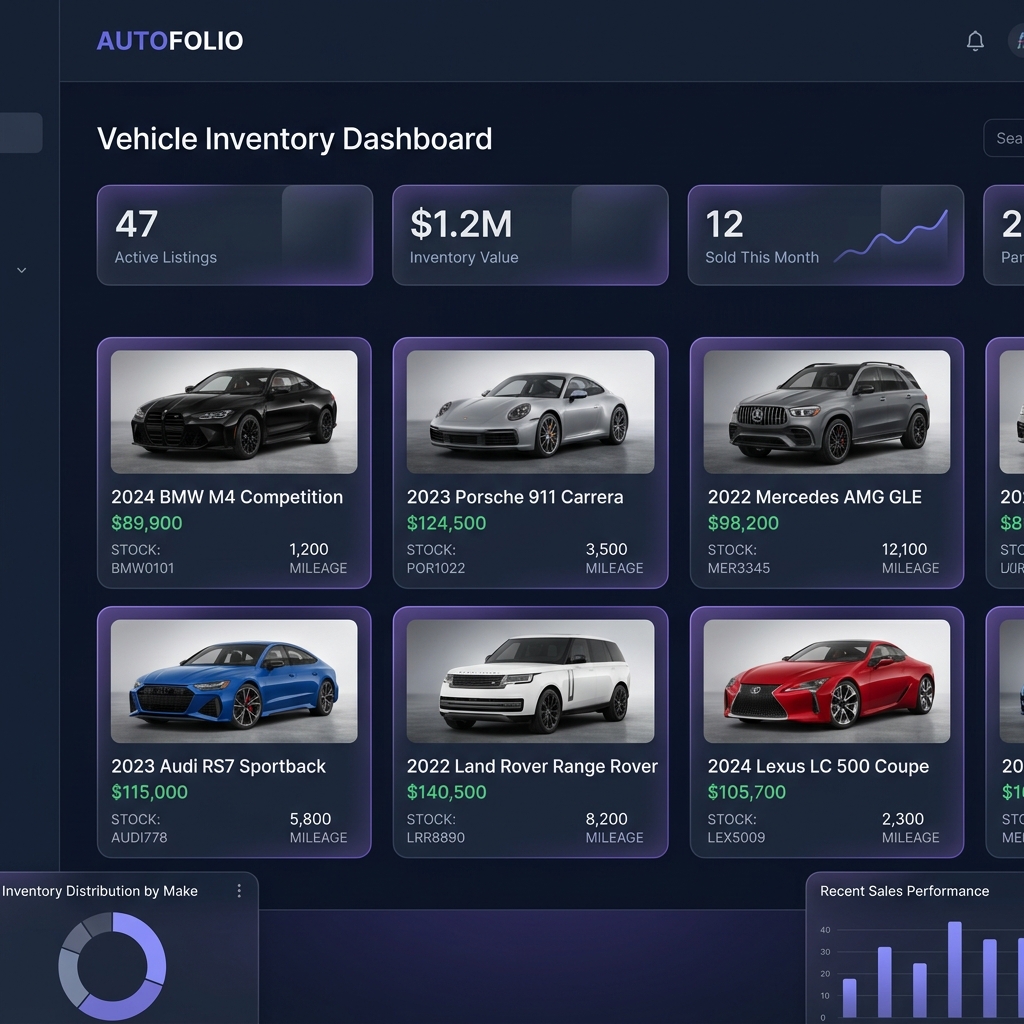Click the AUTOFOLIO logo
1024x1024 pixels.
click(x=170, y=41)
